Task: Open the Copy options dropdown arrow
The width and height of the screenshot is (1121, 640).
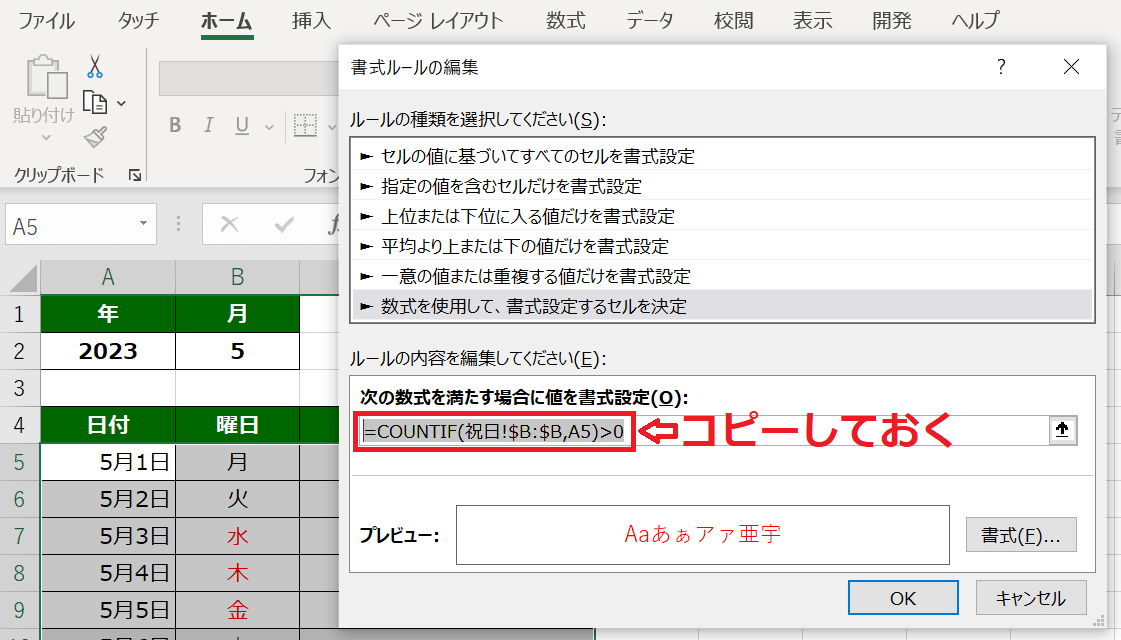Action: (x=122, y=103)
